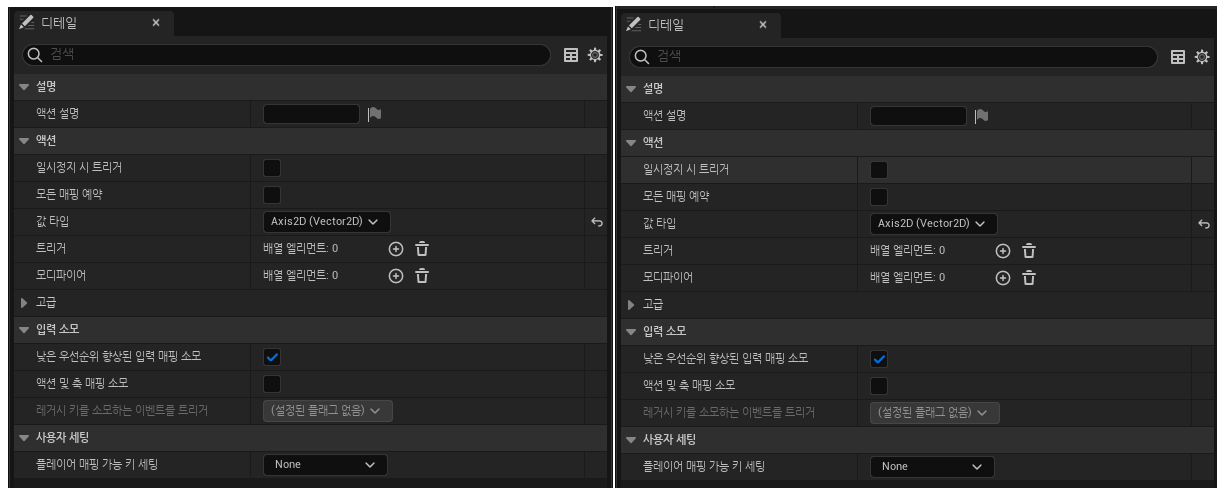
Task: Open property matrix icon in left 디테일 panel
Action: coord(571,55)
